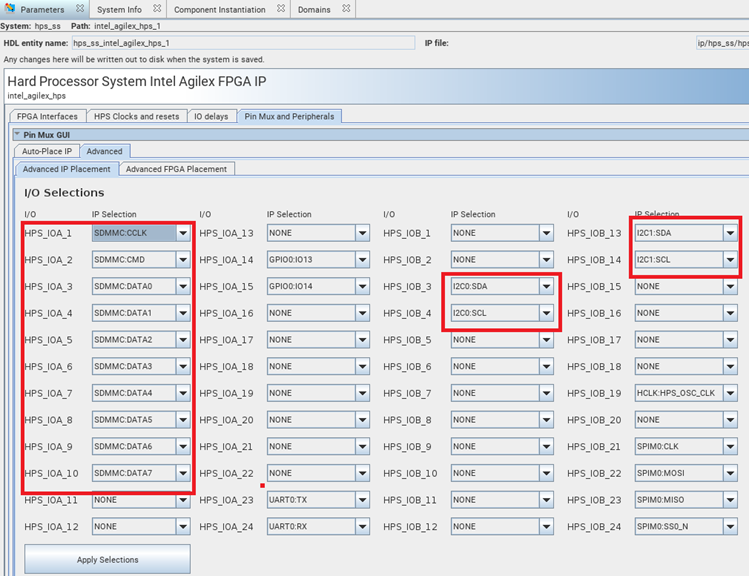Close the Domains tab
Viewport: 749px width, 576px height.
point(344,9)
